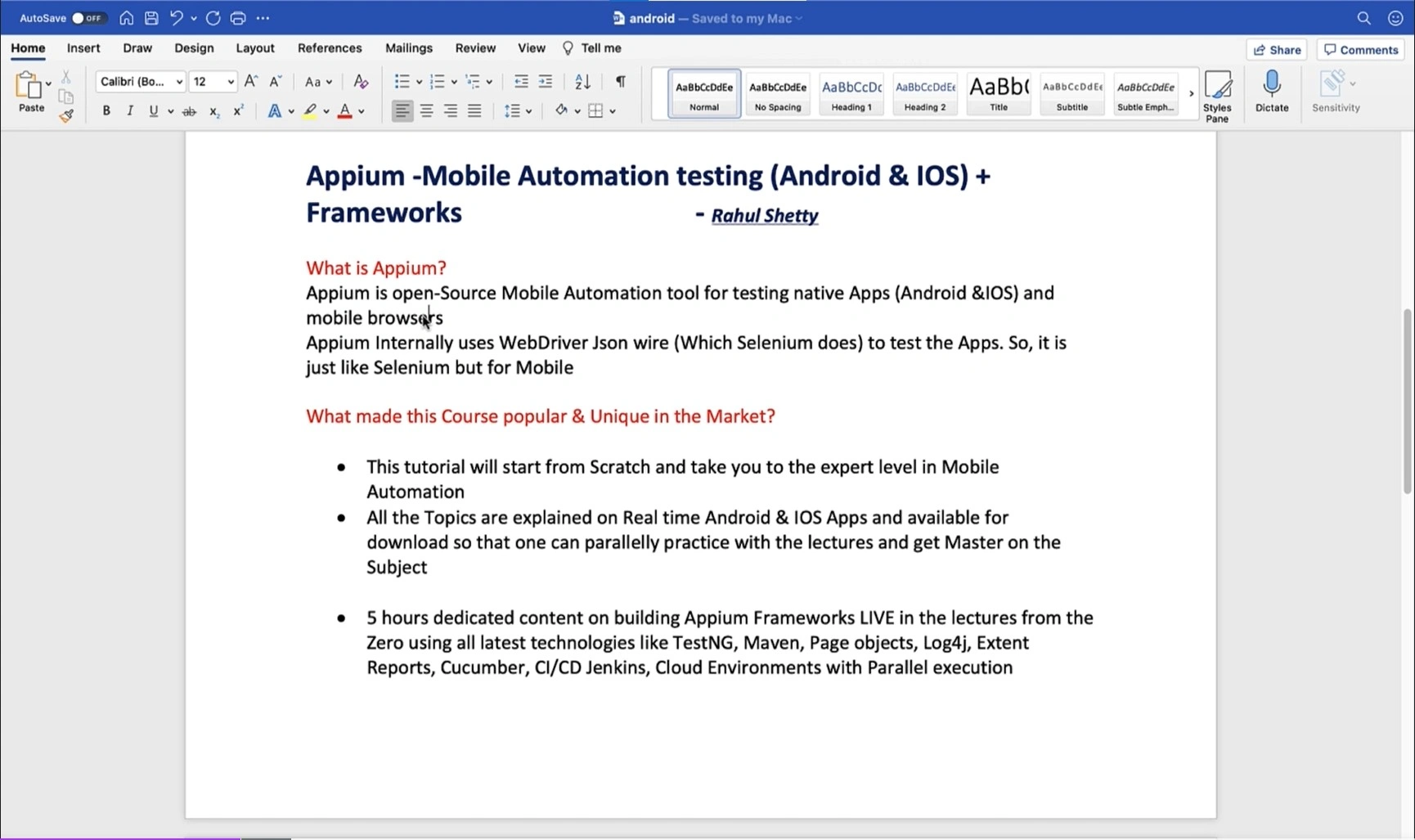Select the Format Painter brush
This screenshot has height=840, width=1415.
click(x=66, y=116)
